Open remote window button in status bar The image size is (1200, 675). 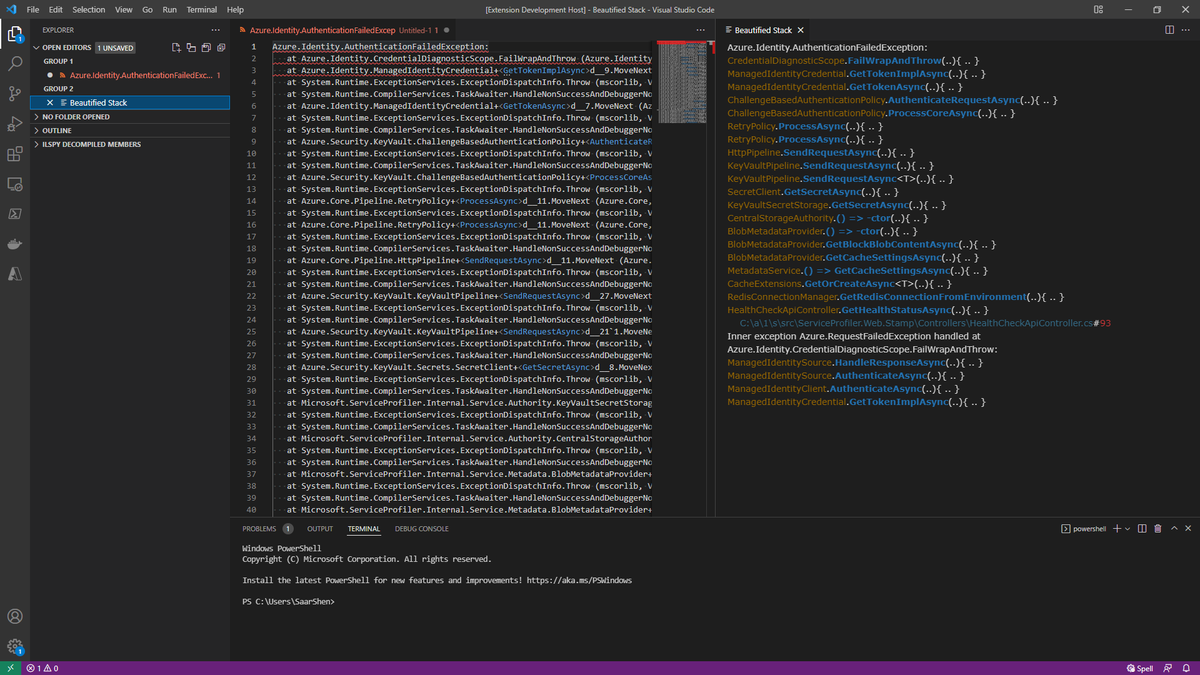11,668
